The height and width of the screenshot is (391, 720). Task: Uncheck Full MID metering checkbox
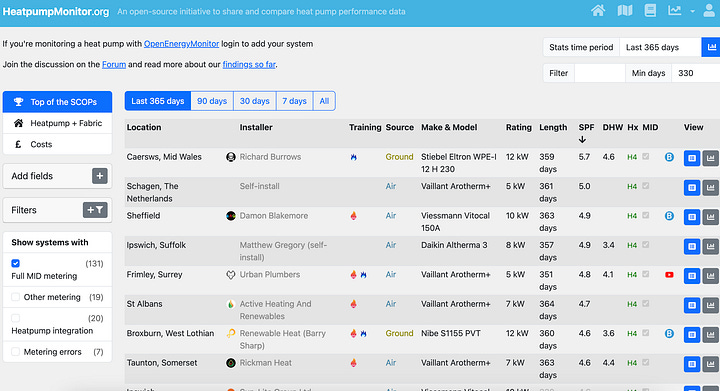[16, 263]
